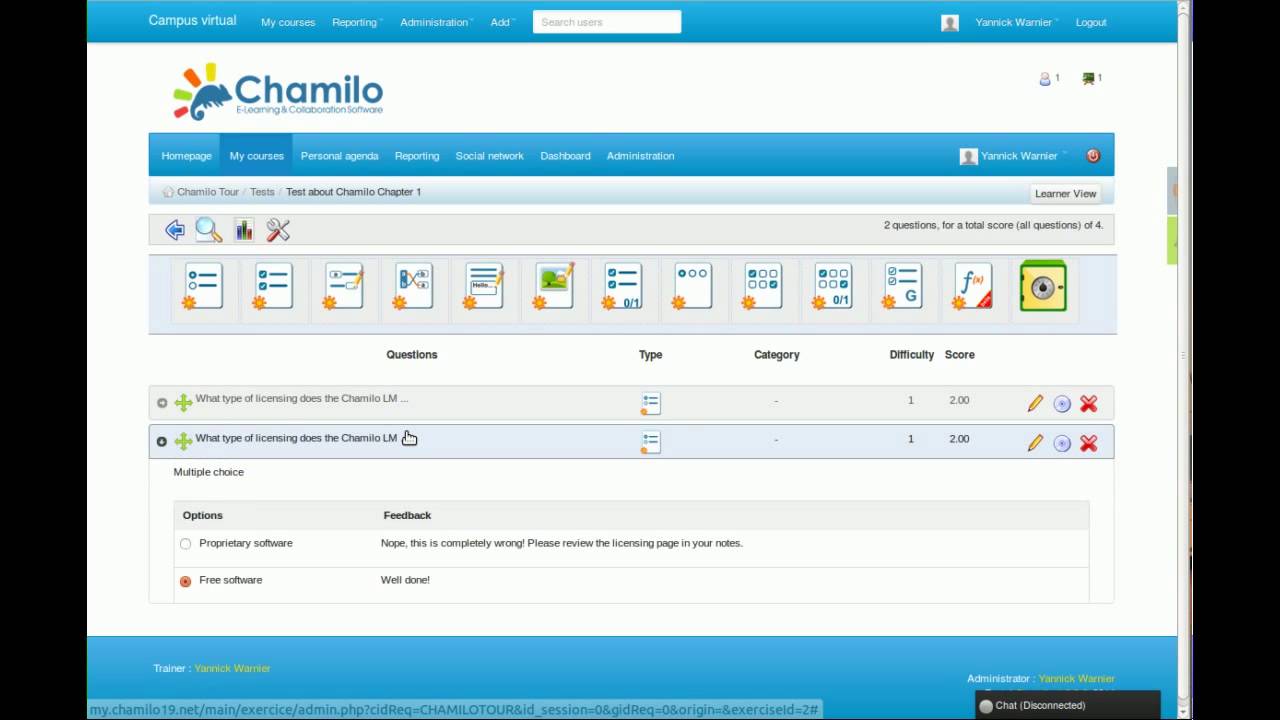
Task: Open the green safe question pool
Action: coord(1043,286)
